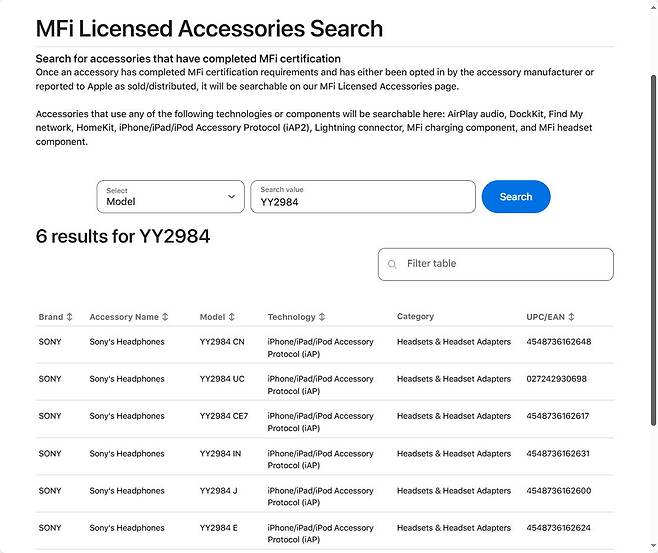Select row with model YY2984 UC
The width and height of the screenshot is (658, 553).
click(x=222, y=379)
